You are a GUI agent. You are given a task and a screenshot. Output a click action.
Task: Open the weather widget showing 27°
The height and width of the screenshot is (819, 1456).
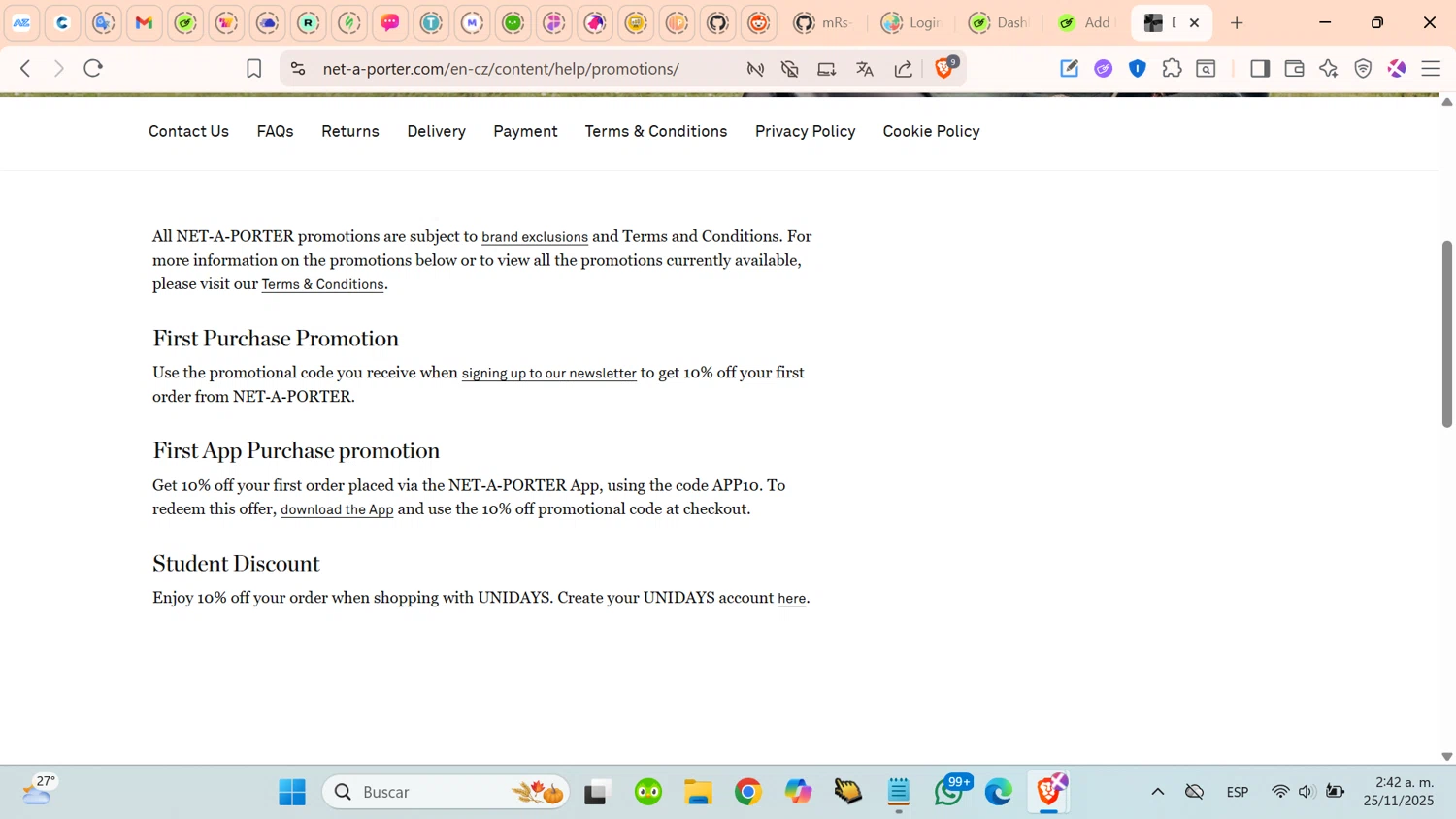tap(39, 791)
